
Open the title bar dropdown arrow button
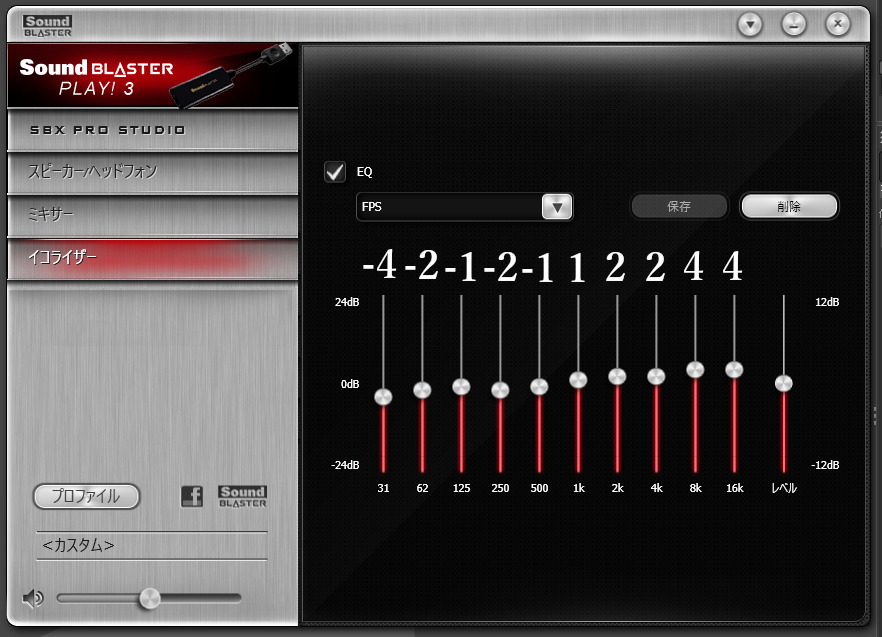pos(750,24)
